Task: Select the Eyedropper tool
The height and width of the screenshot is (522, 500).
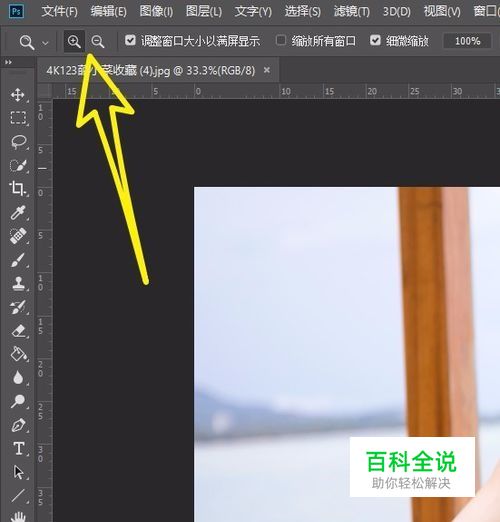Action: (x=18, y=213)
